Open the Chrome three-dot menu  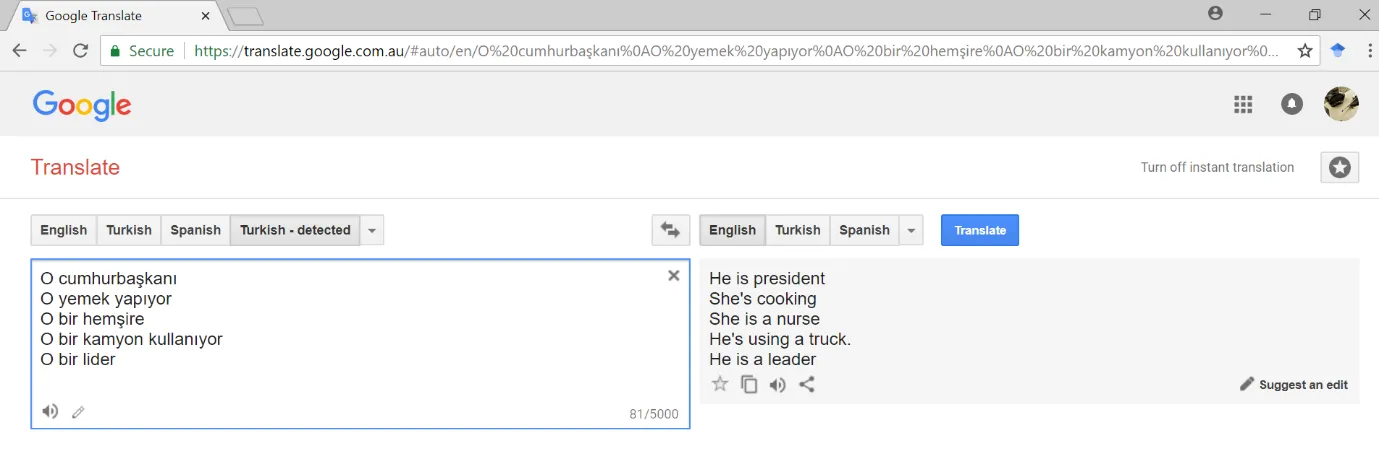coord(1368,50)
